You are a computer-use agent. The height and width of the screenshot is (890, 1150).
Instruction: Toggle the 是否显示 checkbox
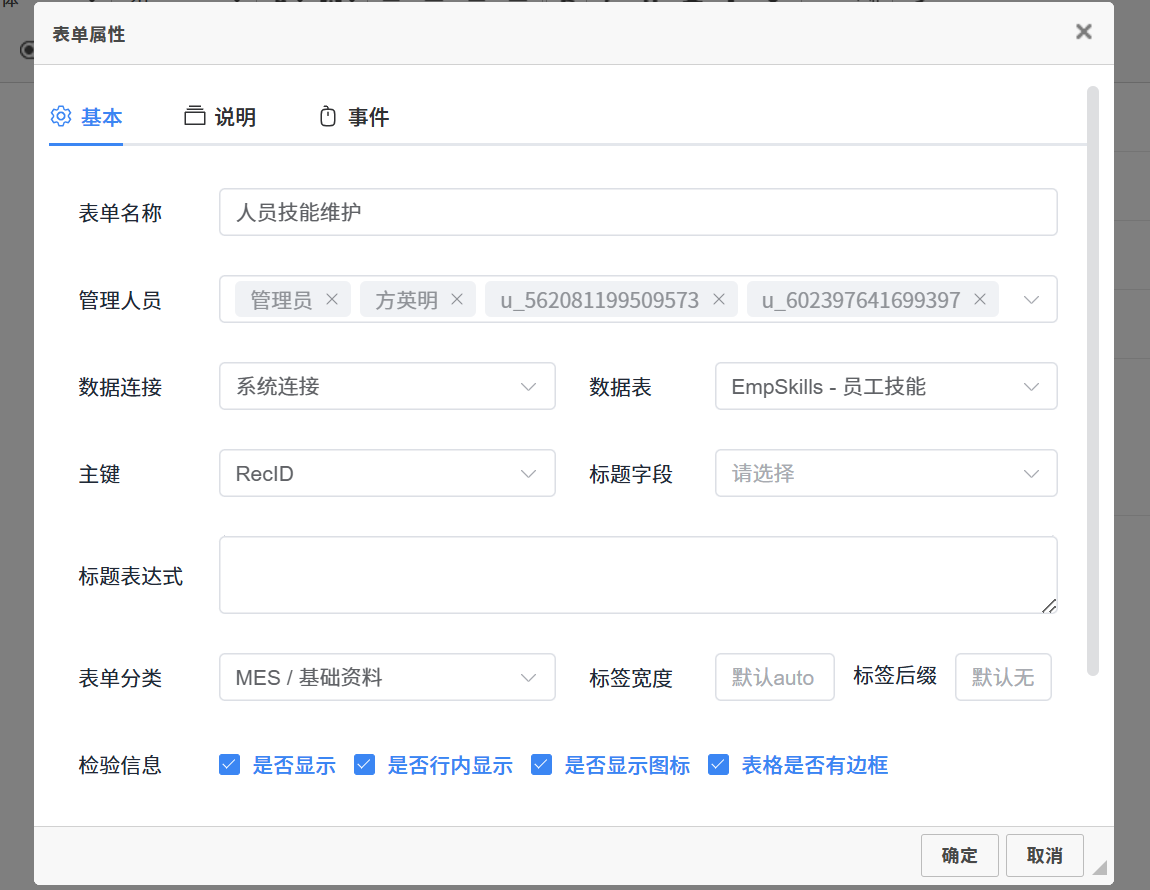(x=230, y=766)
